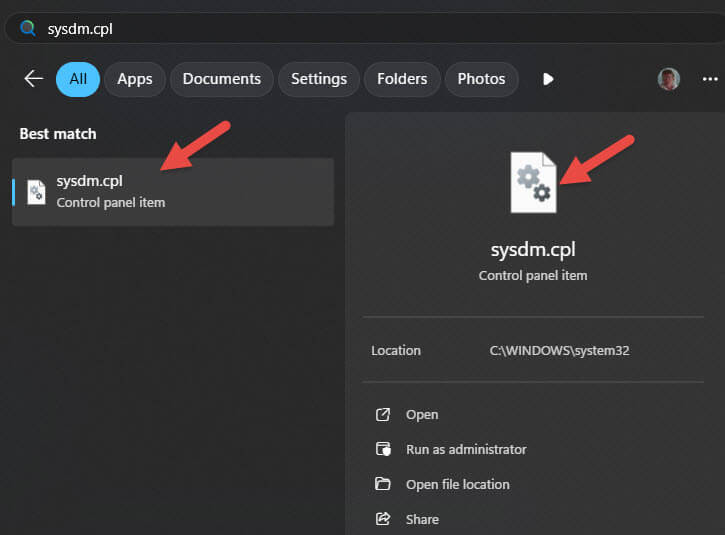The image size is (725, 535).
Task: Filter results by Documents
Action: (221, 79)
